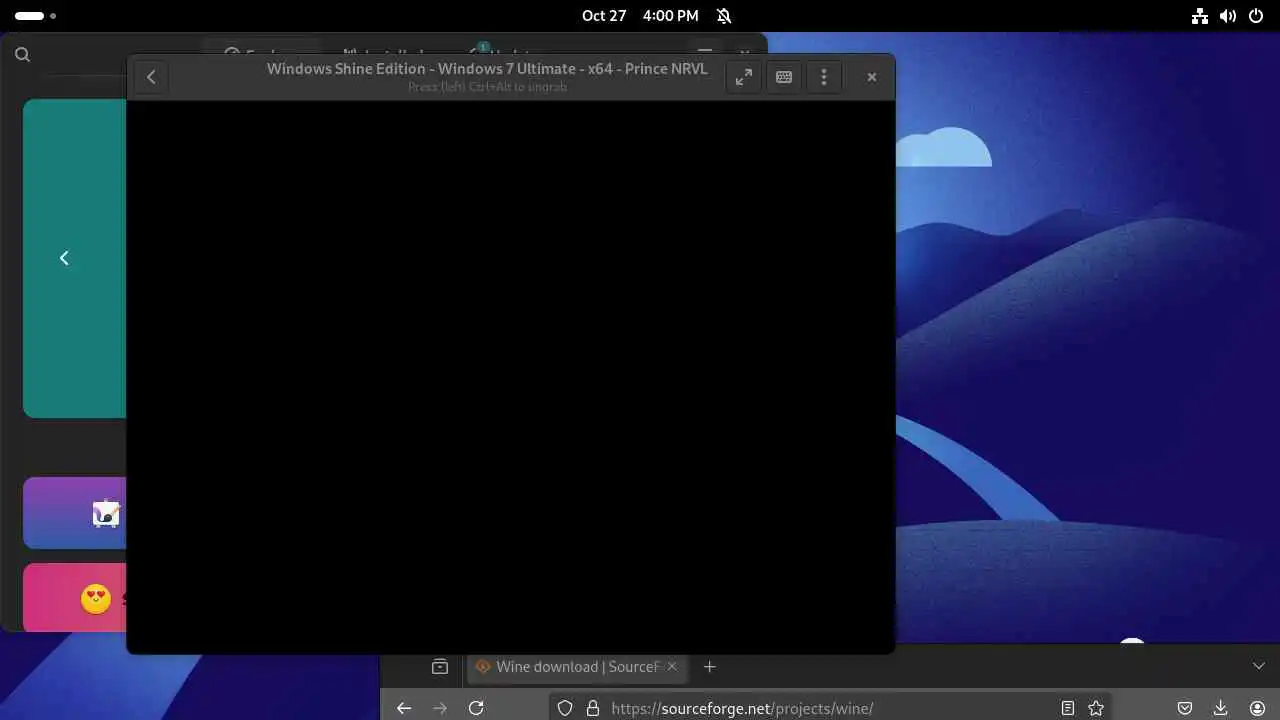Open the three-dot VM options menu

(824, 77)
